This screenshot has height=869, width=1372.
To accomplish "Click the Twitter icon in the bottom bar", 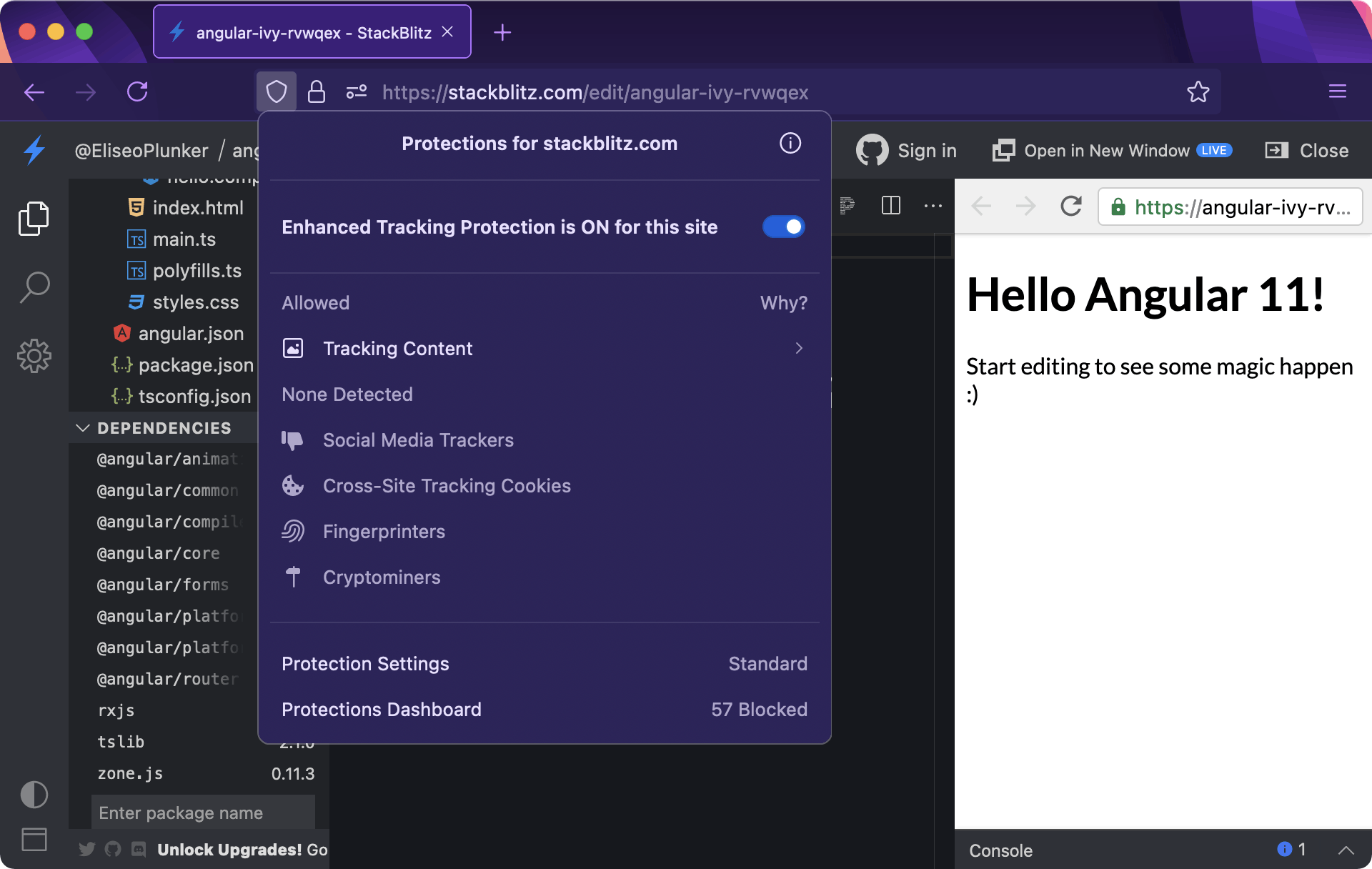I will click(x=86, y=850).
